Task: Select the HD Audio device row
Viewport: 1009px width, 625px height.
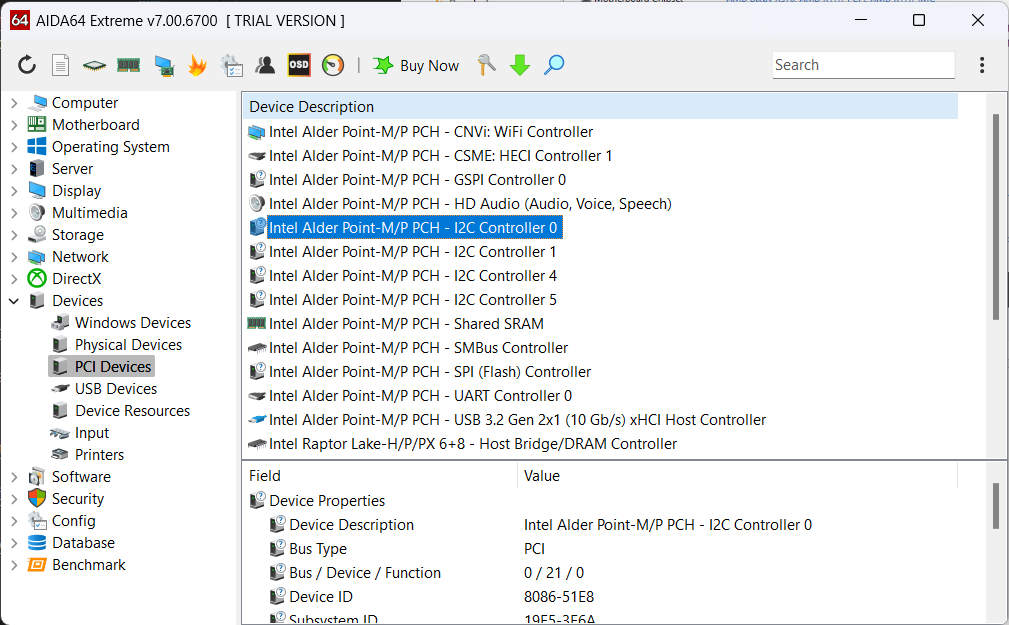Action: pos(470,204)
